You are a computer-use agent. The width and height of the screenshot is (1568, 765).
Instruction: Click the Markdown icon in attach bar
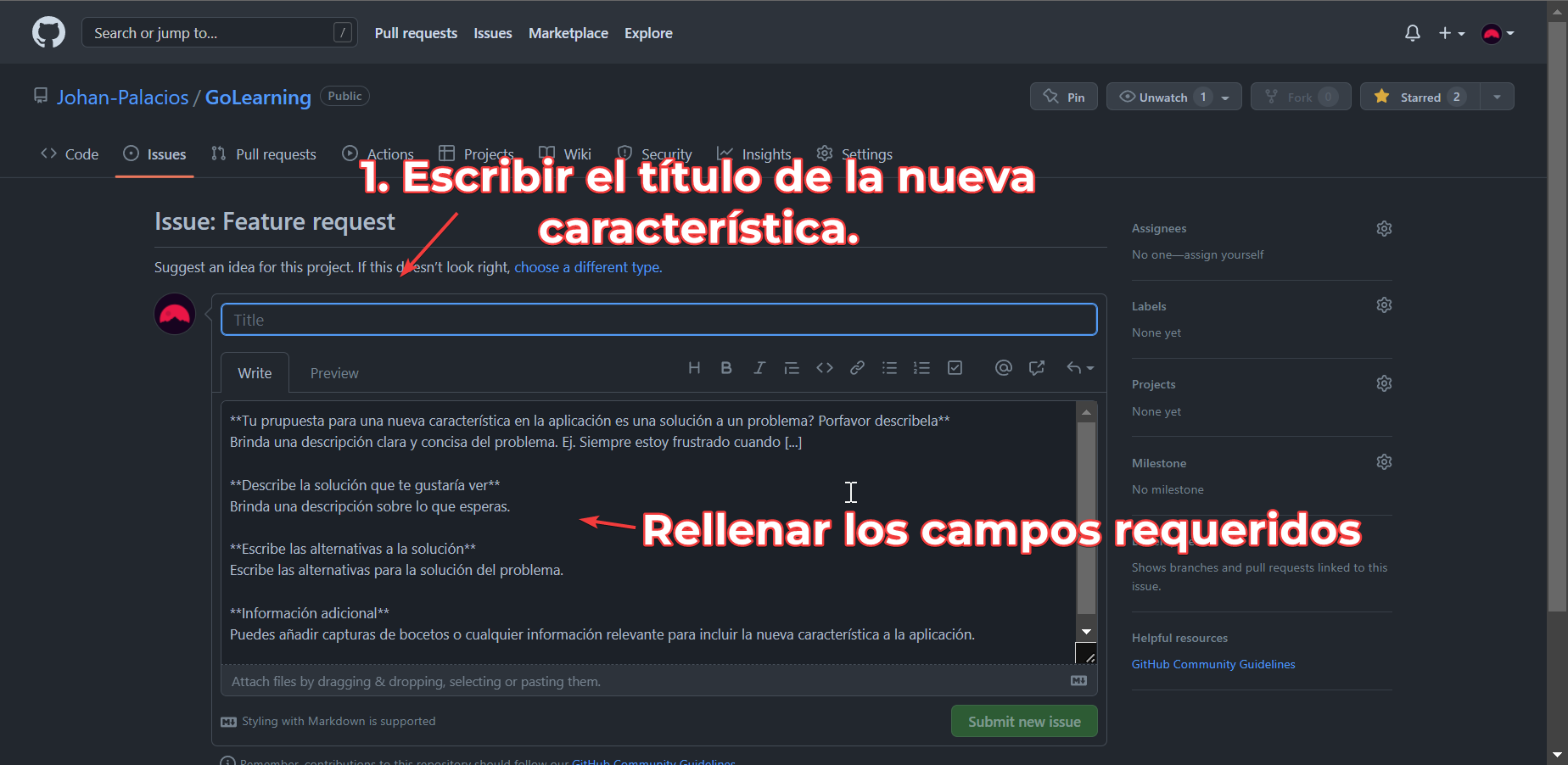1079,681
